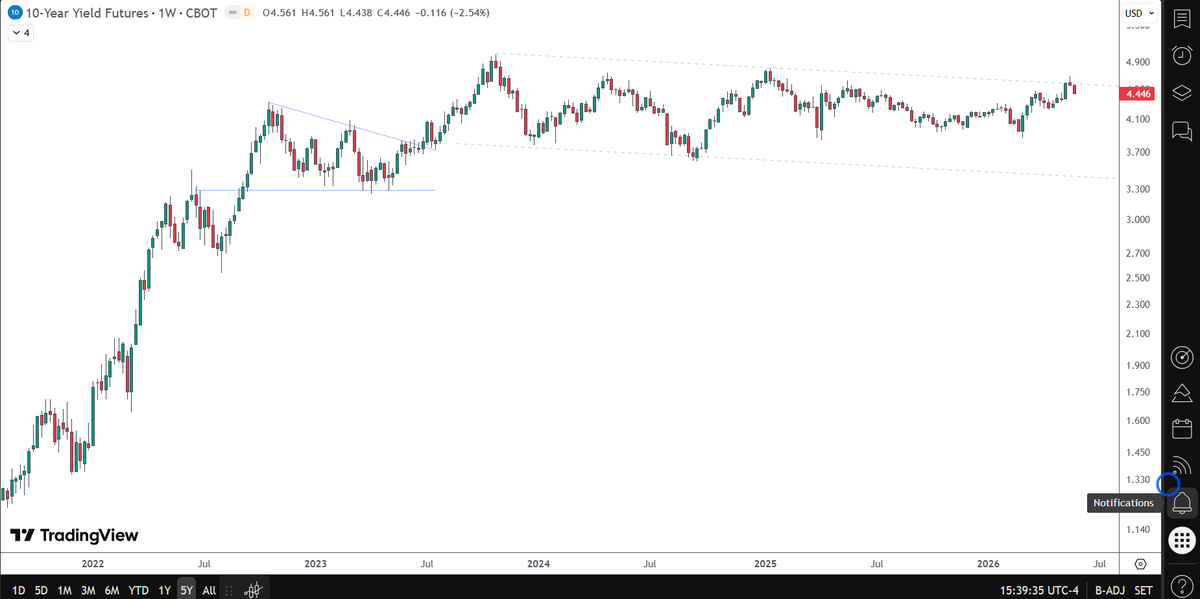Open the white apps grid icon
This screenshot has width=1200, height=599.
tap(1181, 539)
